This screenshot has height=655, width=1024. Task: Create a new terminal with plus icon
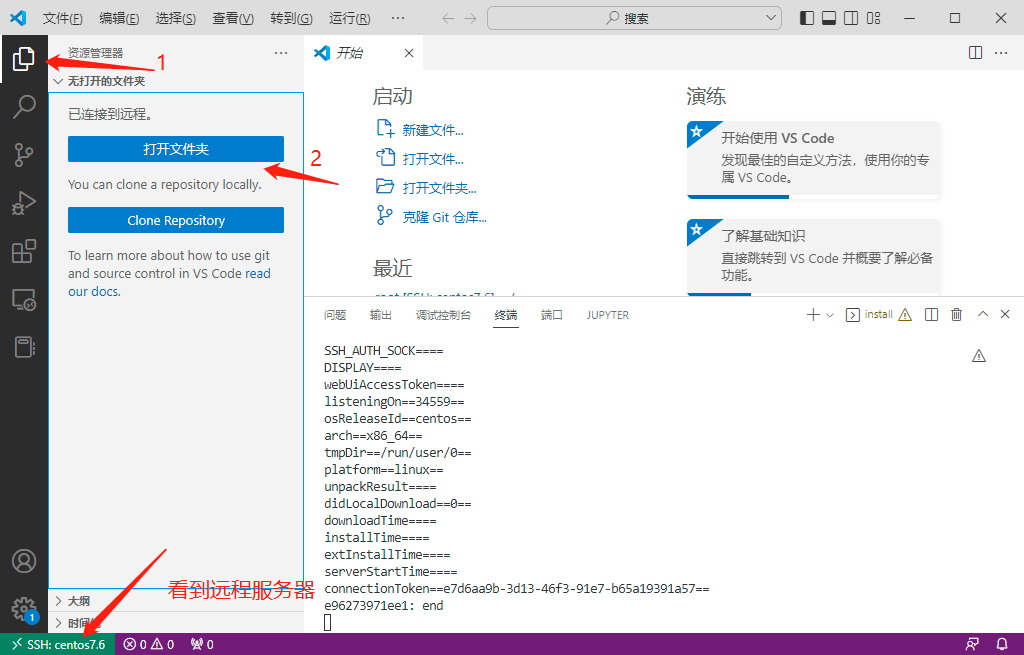click(813, 315)
